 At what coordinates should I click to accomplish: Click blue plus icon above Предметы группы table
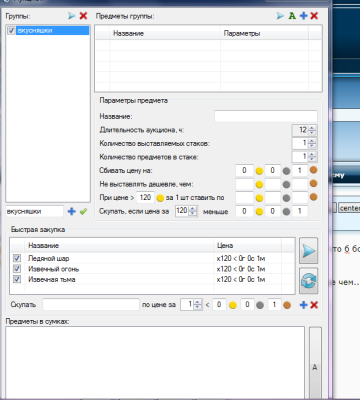tap(303, 16)
